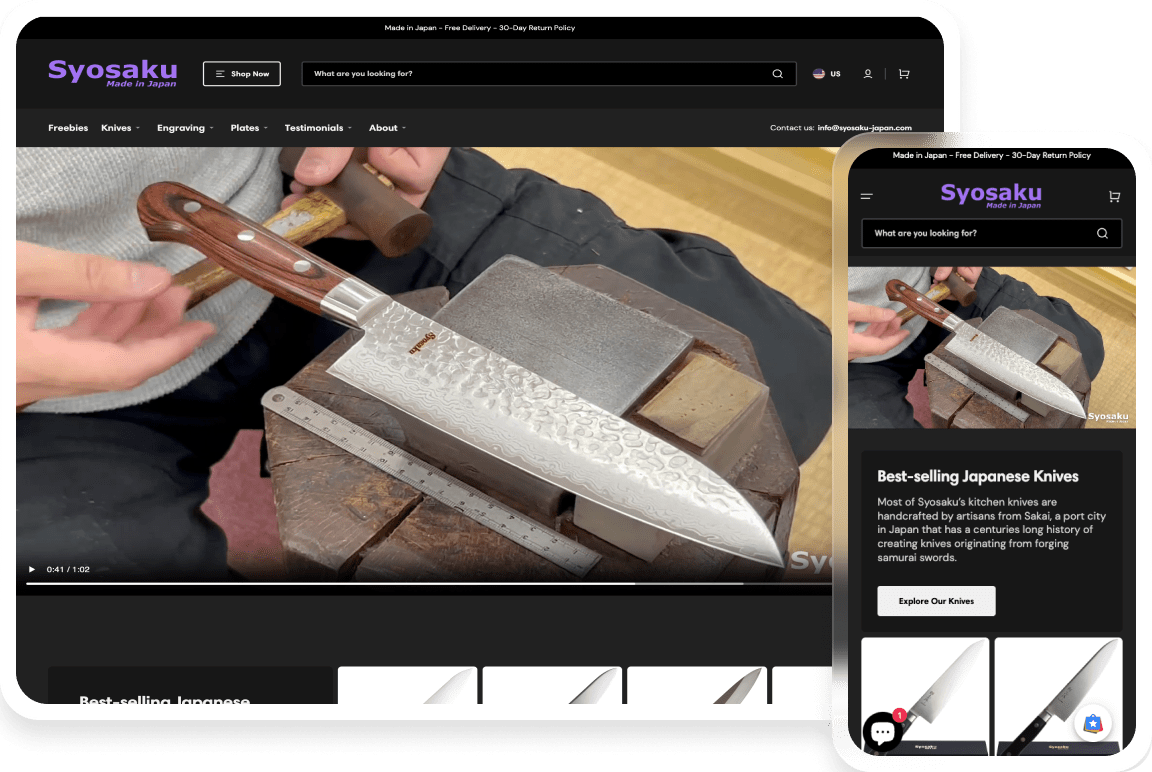Open the second mobile knife product thumbnail

coord(1059,696)
